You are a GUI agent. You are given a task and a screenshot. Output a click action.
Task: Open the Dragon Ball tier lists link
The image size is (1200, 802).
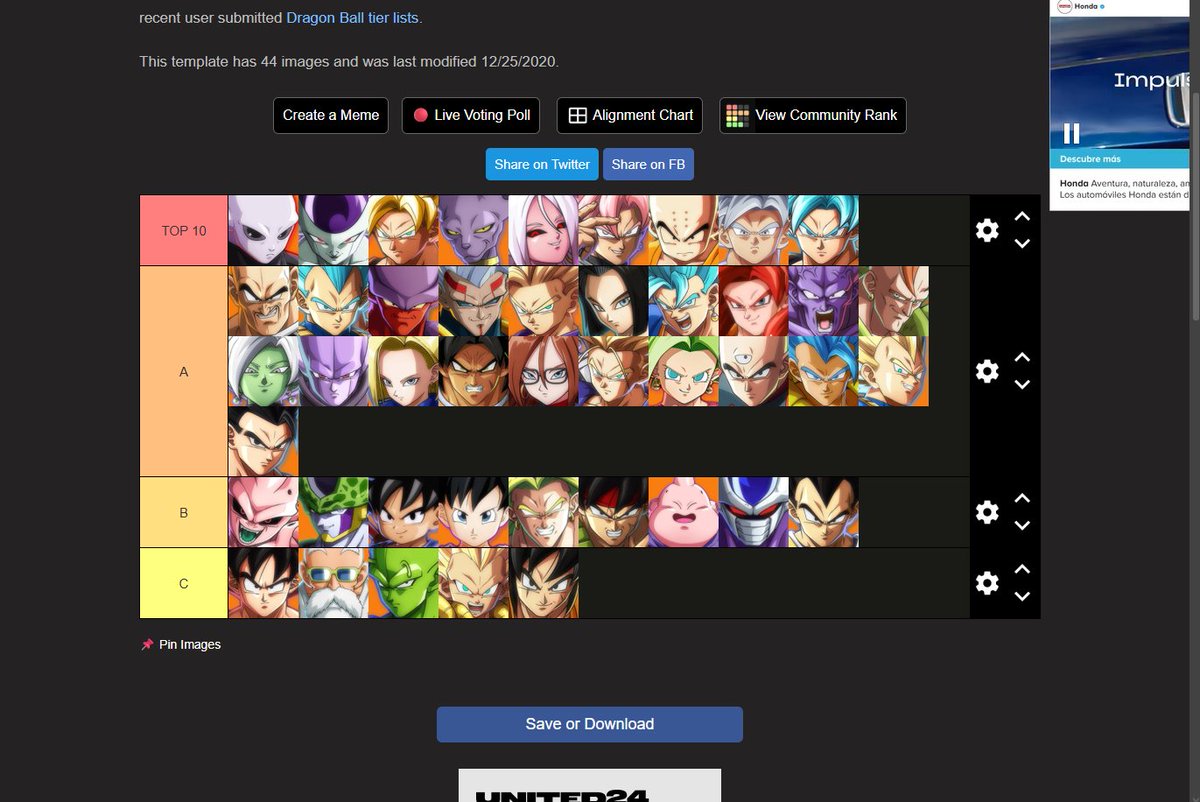[352, 18]
